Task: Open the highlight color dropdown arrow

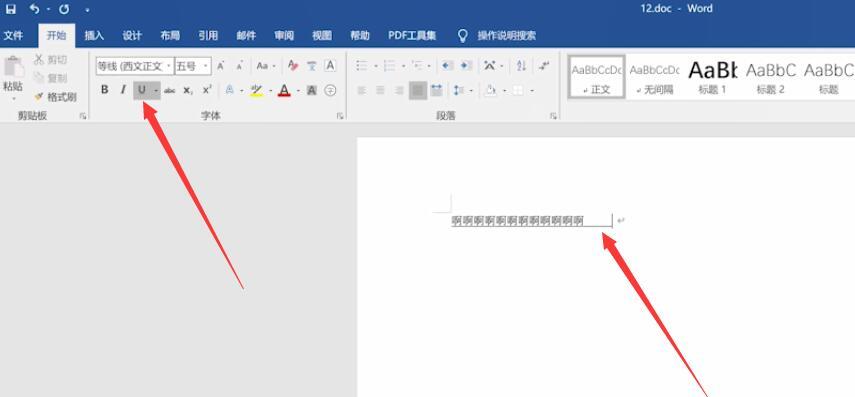Action: coord(270,91)
